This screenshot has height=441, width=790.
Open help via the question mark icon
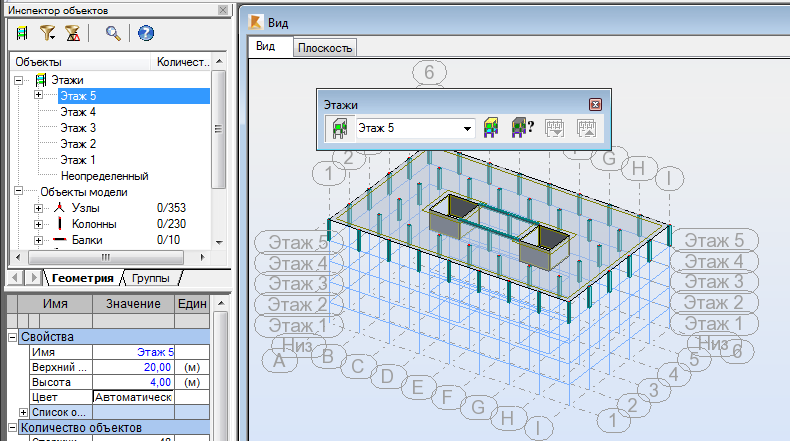coord(146,33)
